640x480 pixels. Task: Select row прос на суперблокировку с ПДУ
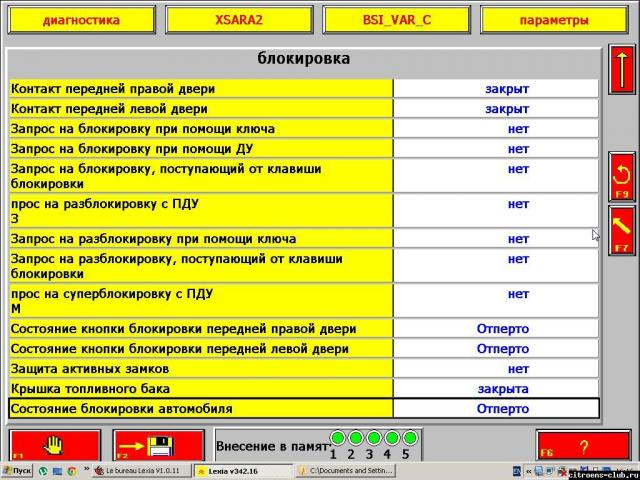(x=304, y=301)
